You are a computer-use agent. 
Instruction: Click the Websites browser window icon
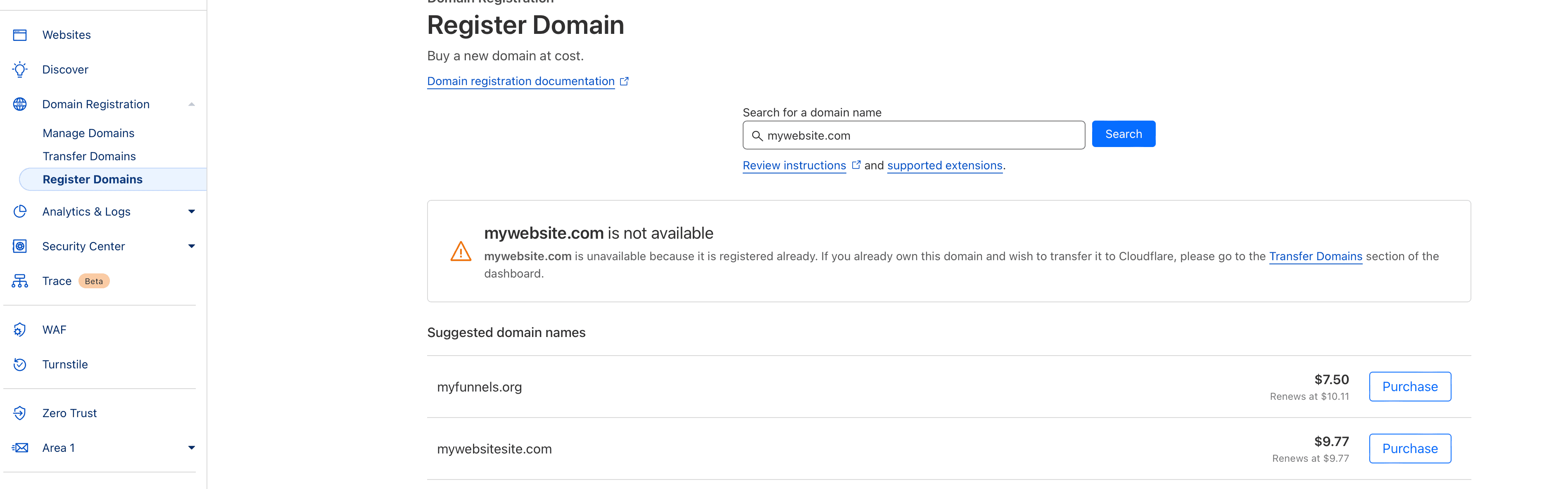click(x=20, y=36)
